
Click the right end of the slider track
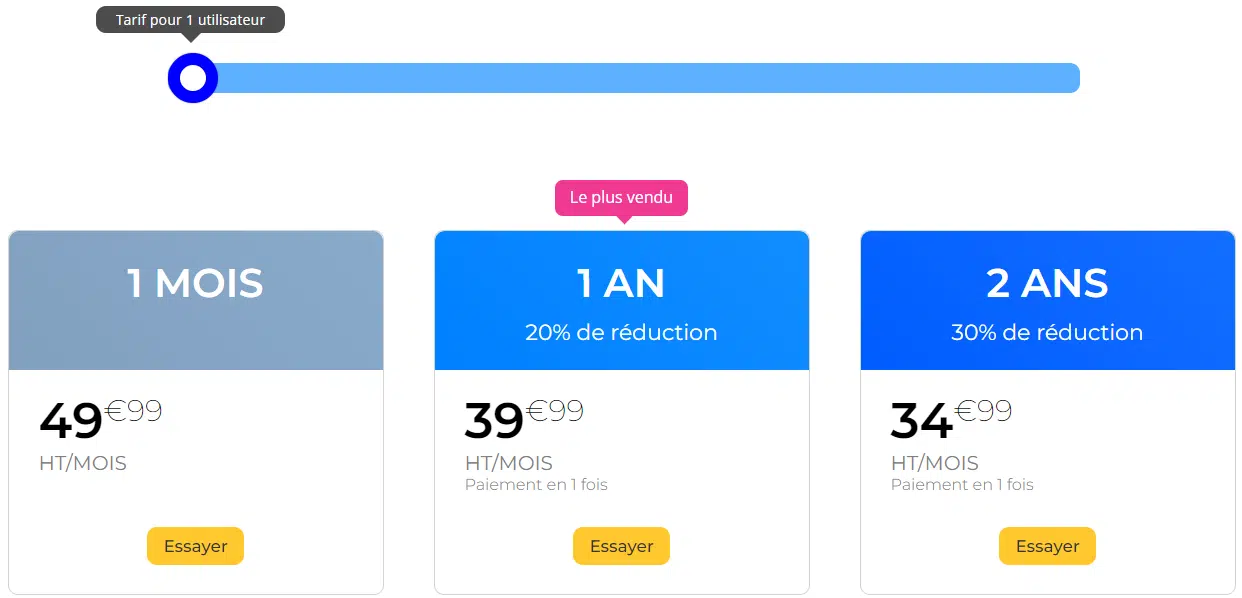click(1070, 78)
